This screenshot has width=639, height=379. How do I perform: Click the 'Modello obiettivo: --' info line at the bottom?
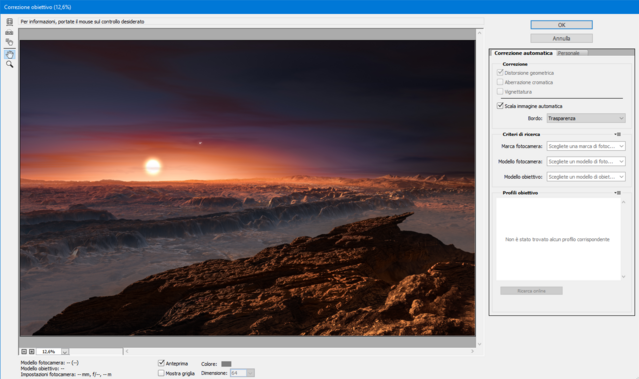click(x=42, y=368)
